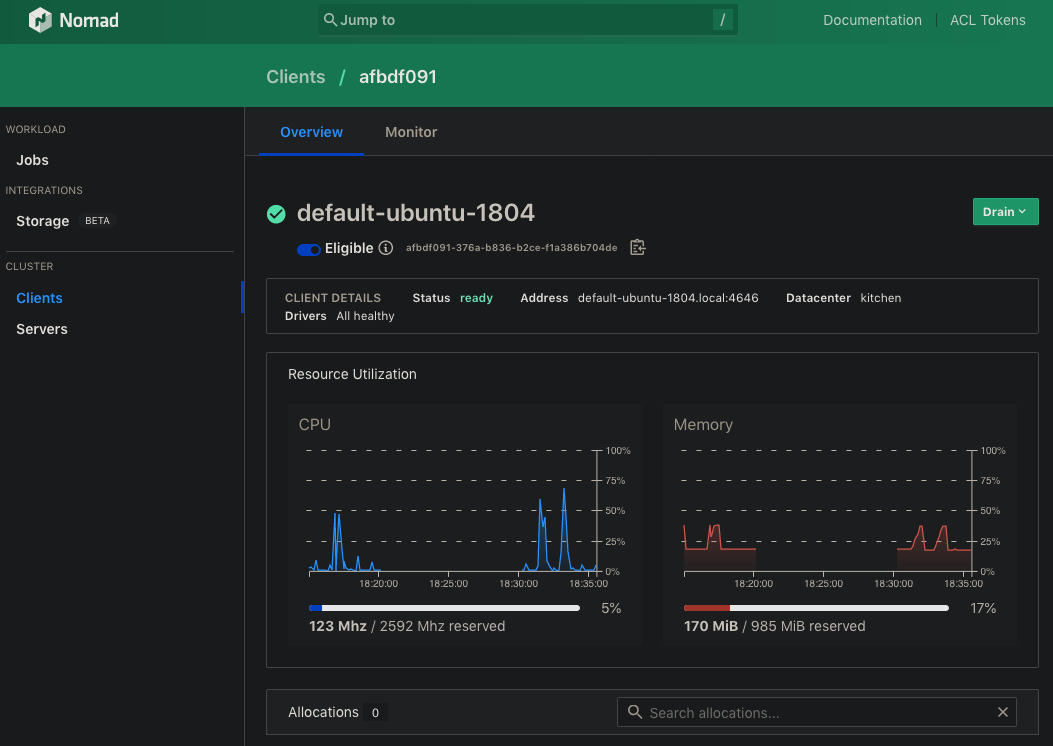Image resolution: width=1053 pixels, height=746 pixels.
Task: Copy the client ID with clipboard icon
Action: pos(637,247)
